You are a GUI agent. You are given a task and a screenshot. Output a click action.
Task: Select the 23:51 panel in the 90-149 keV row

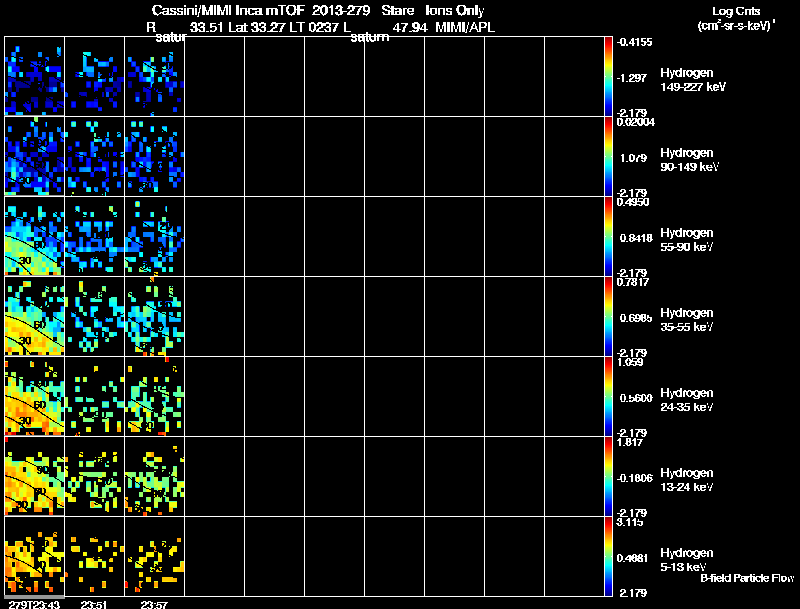[94, 156]
